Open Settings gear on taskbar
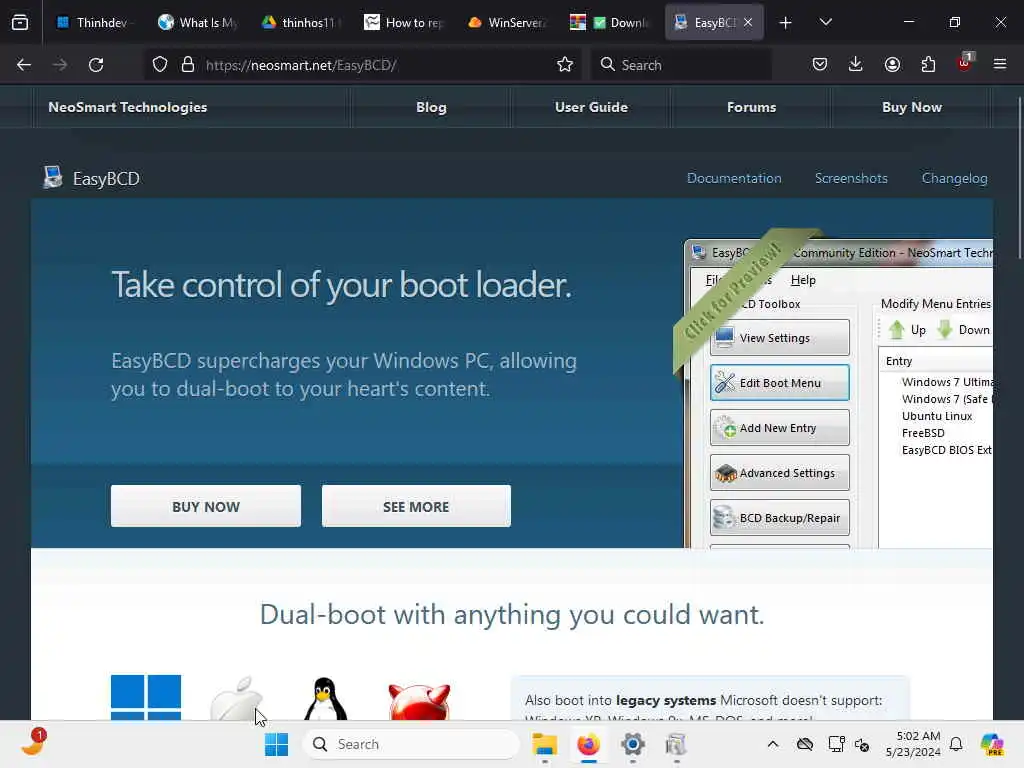This screenshot has width=1024, height=768. click(x=632, y=744)
